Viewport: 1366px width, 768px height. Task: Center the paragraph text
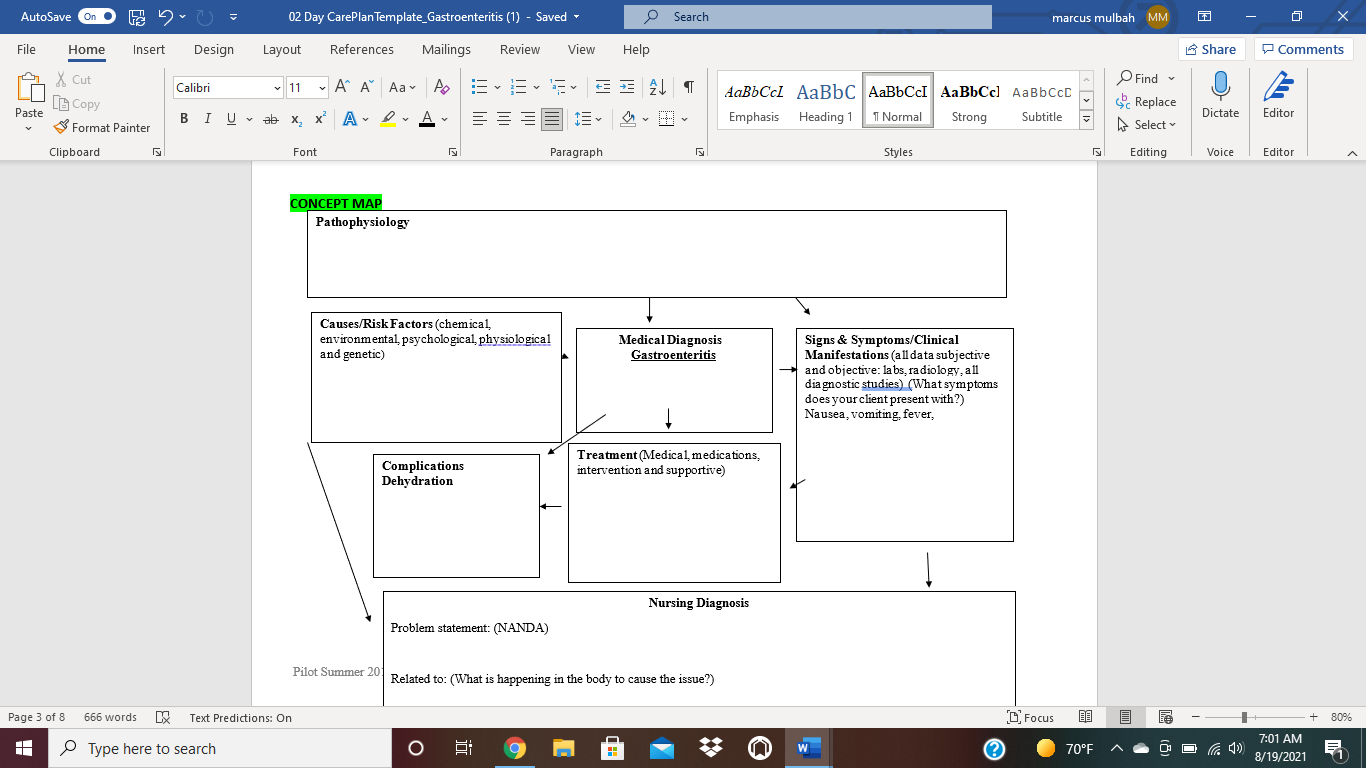pyautogui.click(x=504, y=119)
